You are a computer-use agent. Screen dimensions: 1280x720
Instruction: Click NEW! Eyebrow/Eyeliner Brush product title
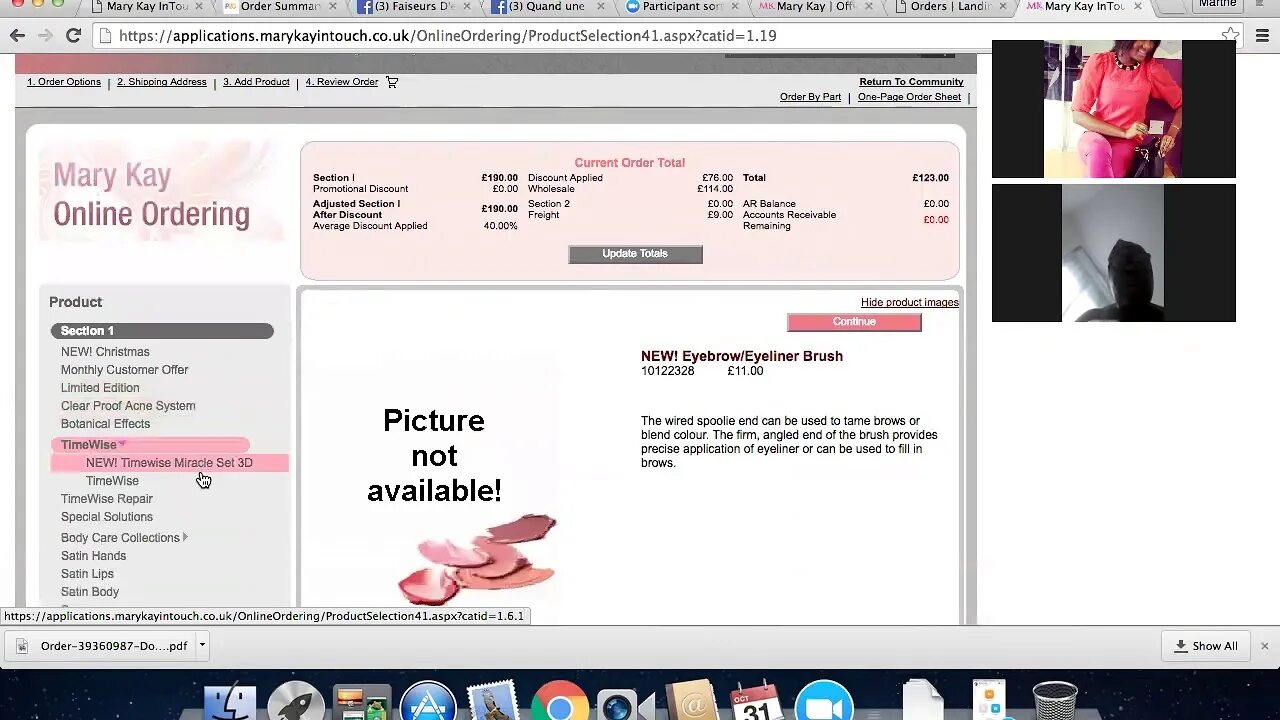[742, 356]
